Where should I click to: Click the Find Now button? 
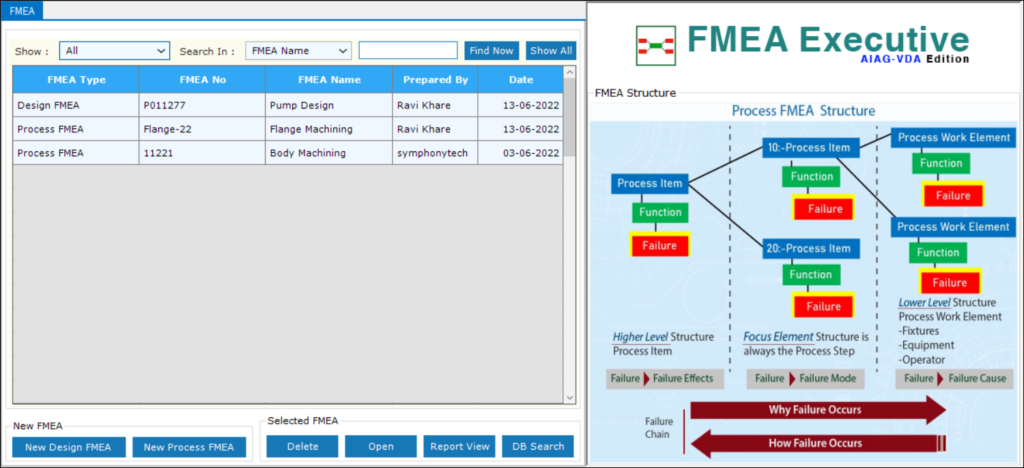[x=492, y=51]
